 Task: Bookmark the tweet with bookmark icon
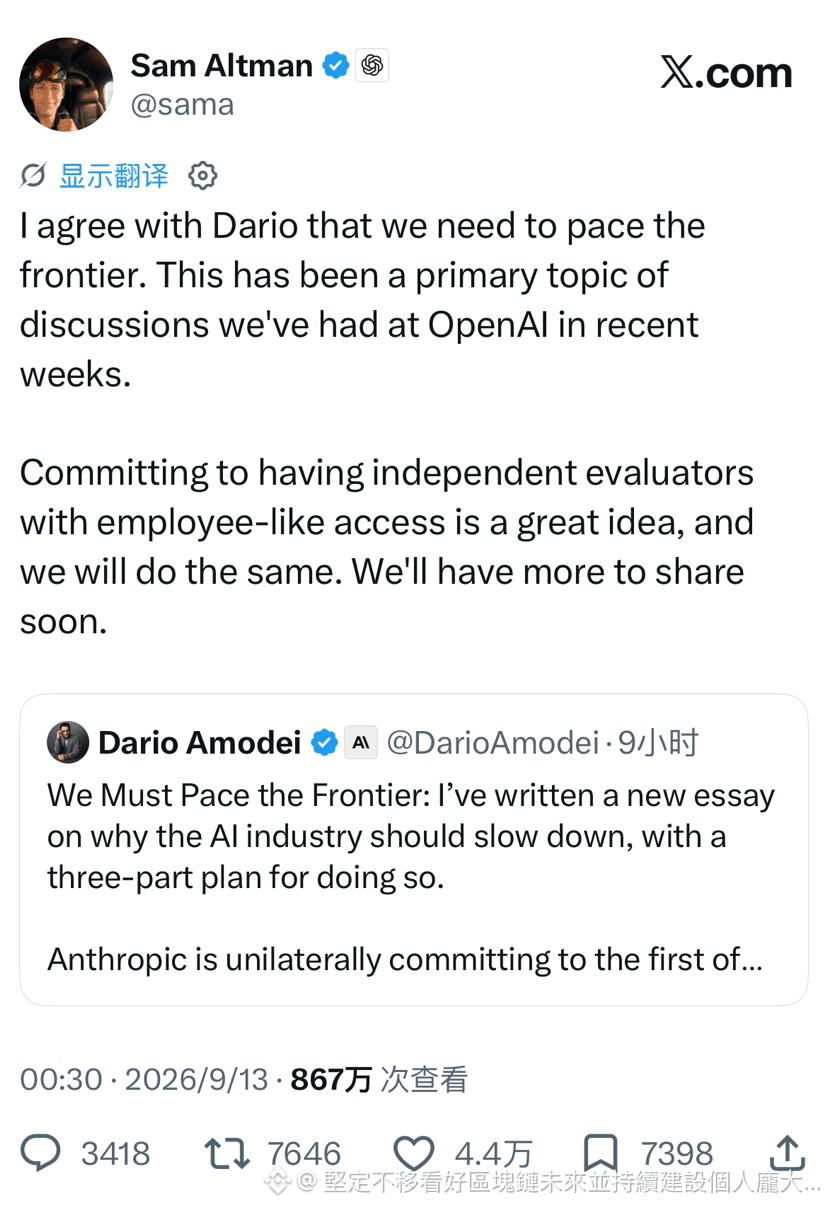[x=600, y=1153]
